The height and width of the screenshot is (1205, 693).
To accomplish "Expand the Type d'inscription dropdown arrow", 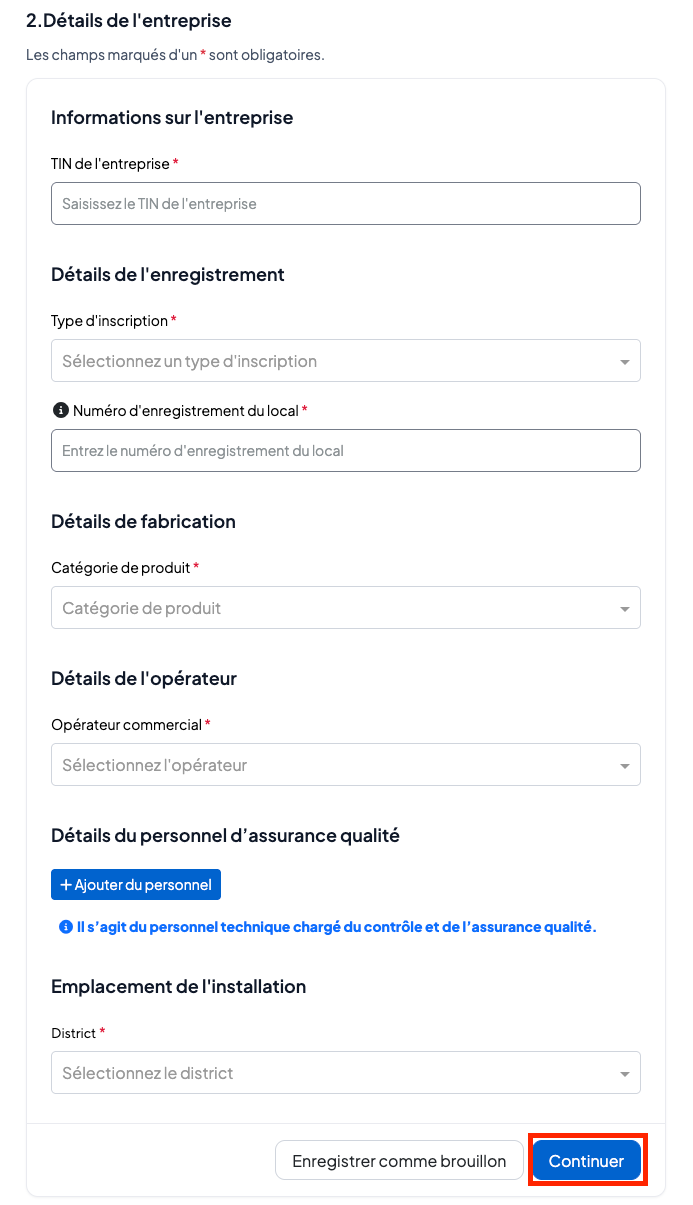I will (x=625, y=362).
